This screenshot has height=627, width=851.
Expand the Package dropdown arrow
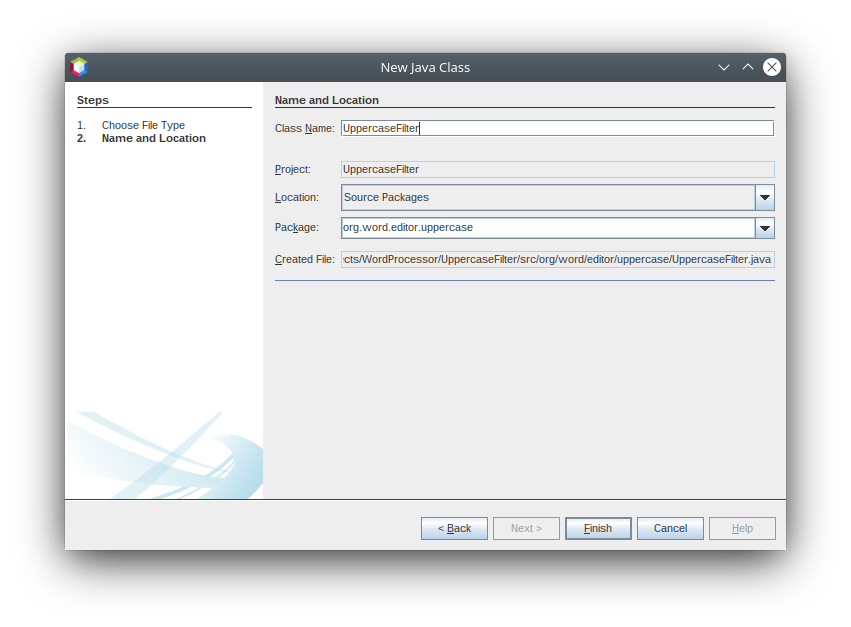(764, 228)
